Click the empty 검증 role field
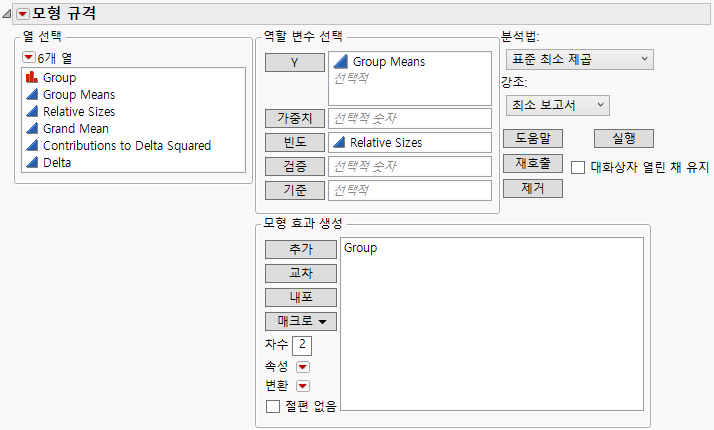 (x=410, y=166)
